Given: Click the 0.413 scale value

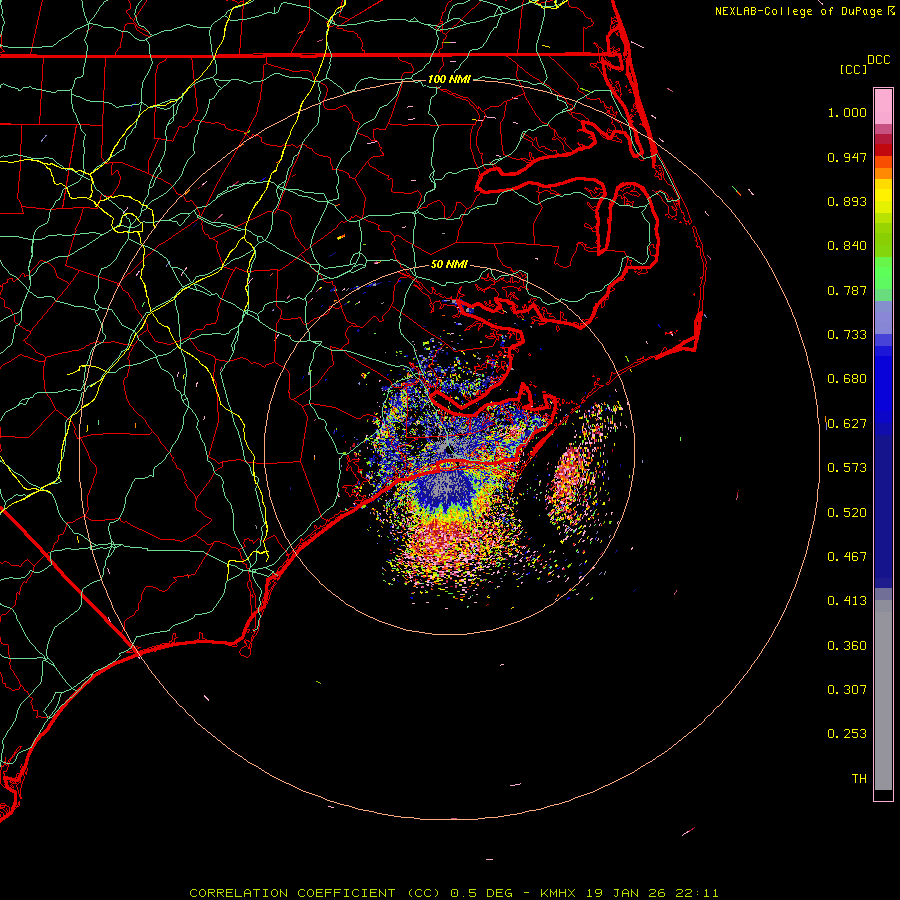Looking at the screenshot, I should [847, 601].
